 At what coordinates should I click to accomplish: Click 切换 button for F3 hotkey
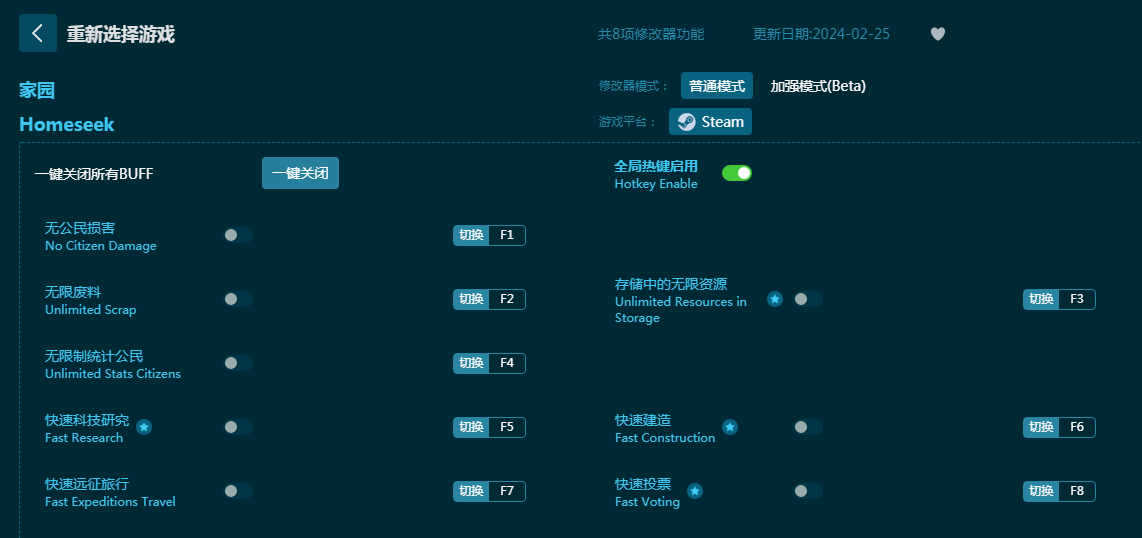tap(1041, 299)
